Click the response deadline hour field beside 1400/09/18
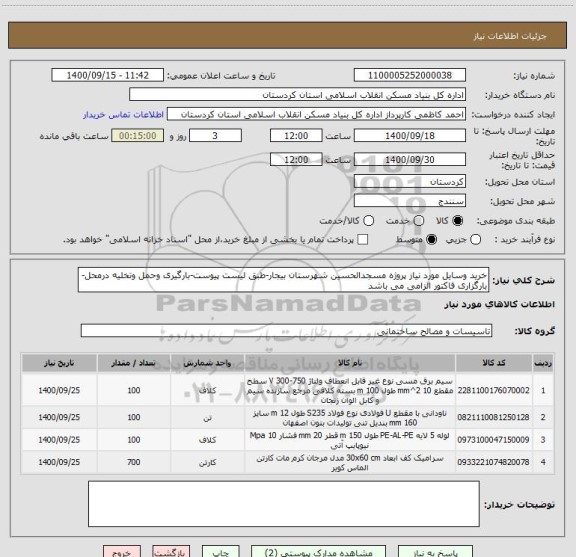This screenshot has width=576, height=557. click(296, 136)
